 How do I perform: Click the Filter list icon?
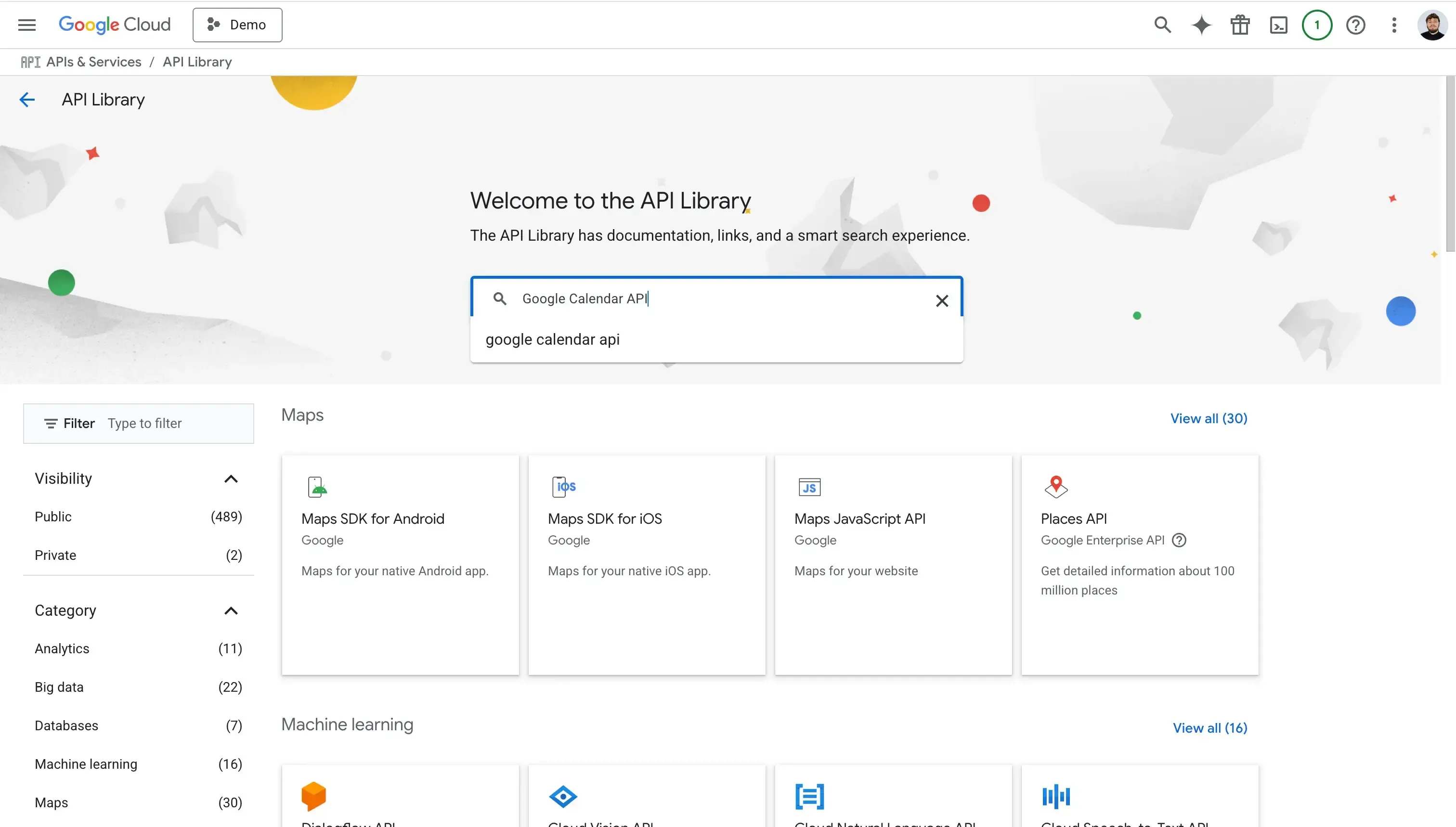[51, 424]
